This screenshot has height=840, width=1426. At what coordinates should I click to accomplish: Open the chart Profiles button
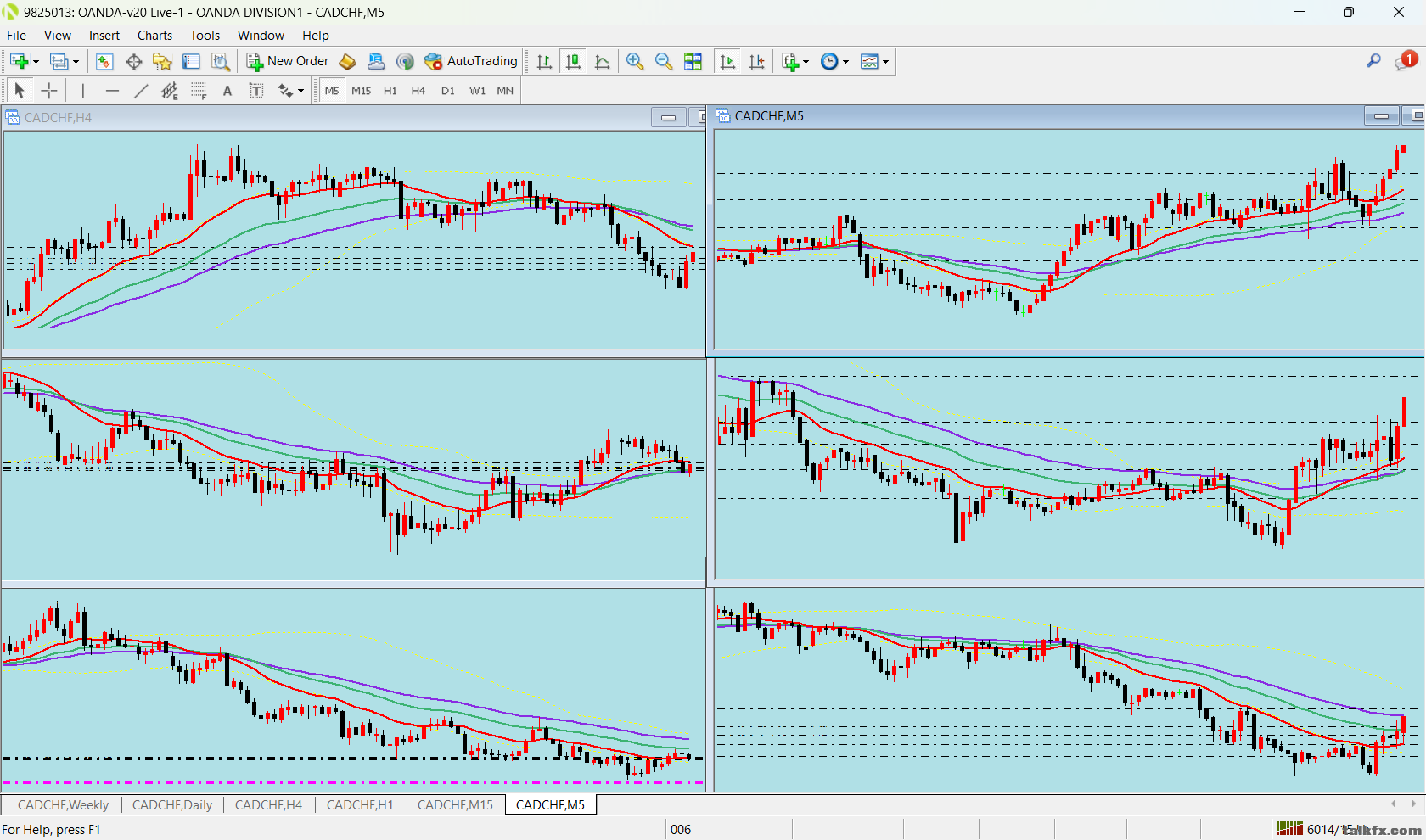pyautogui.click(x=59, y=61)
